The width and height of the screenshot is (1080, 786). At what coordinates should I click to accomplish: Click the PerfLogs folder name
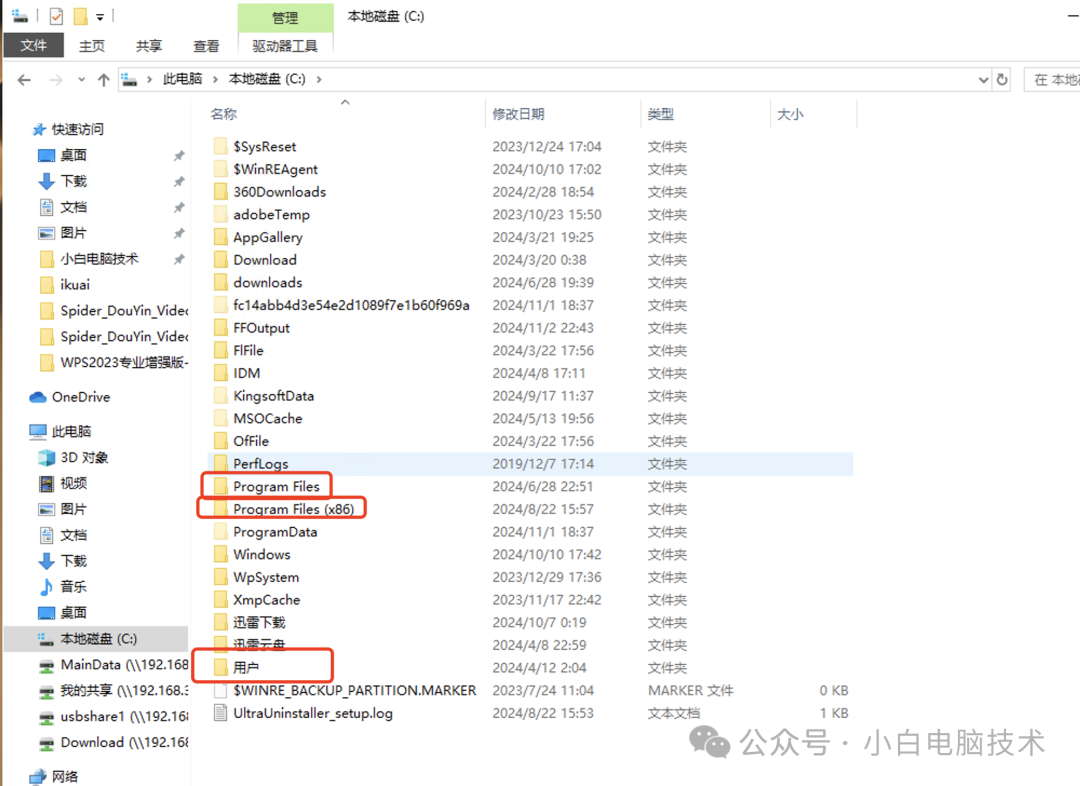260,464
